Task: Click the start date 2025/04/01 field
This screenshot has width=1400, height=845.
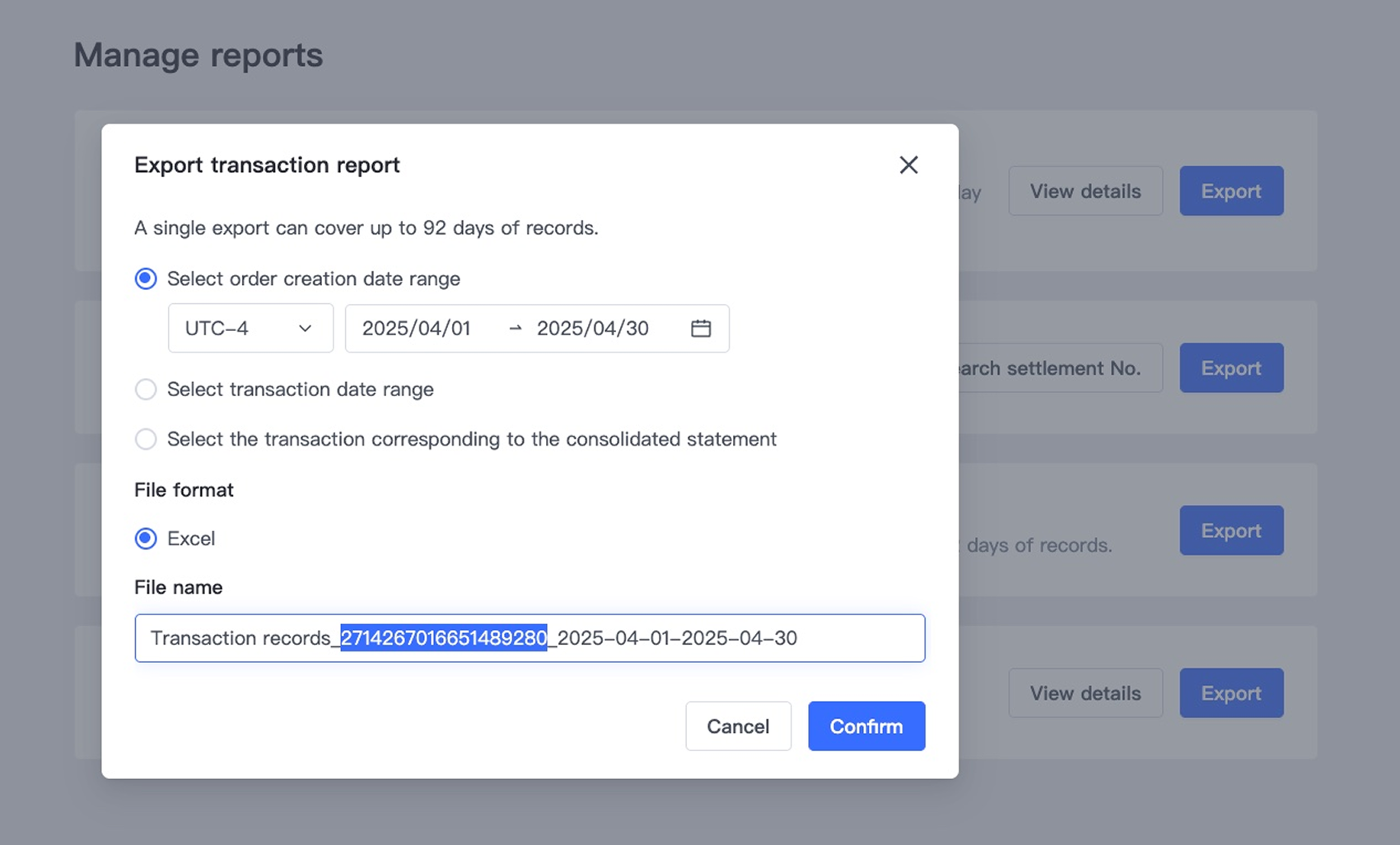Action: [x=417, y=329]
